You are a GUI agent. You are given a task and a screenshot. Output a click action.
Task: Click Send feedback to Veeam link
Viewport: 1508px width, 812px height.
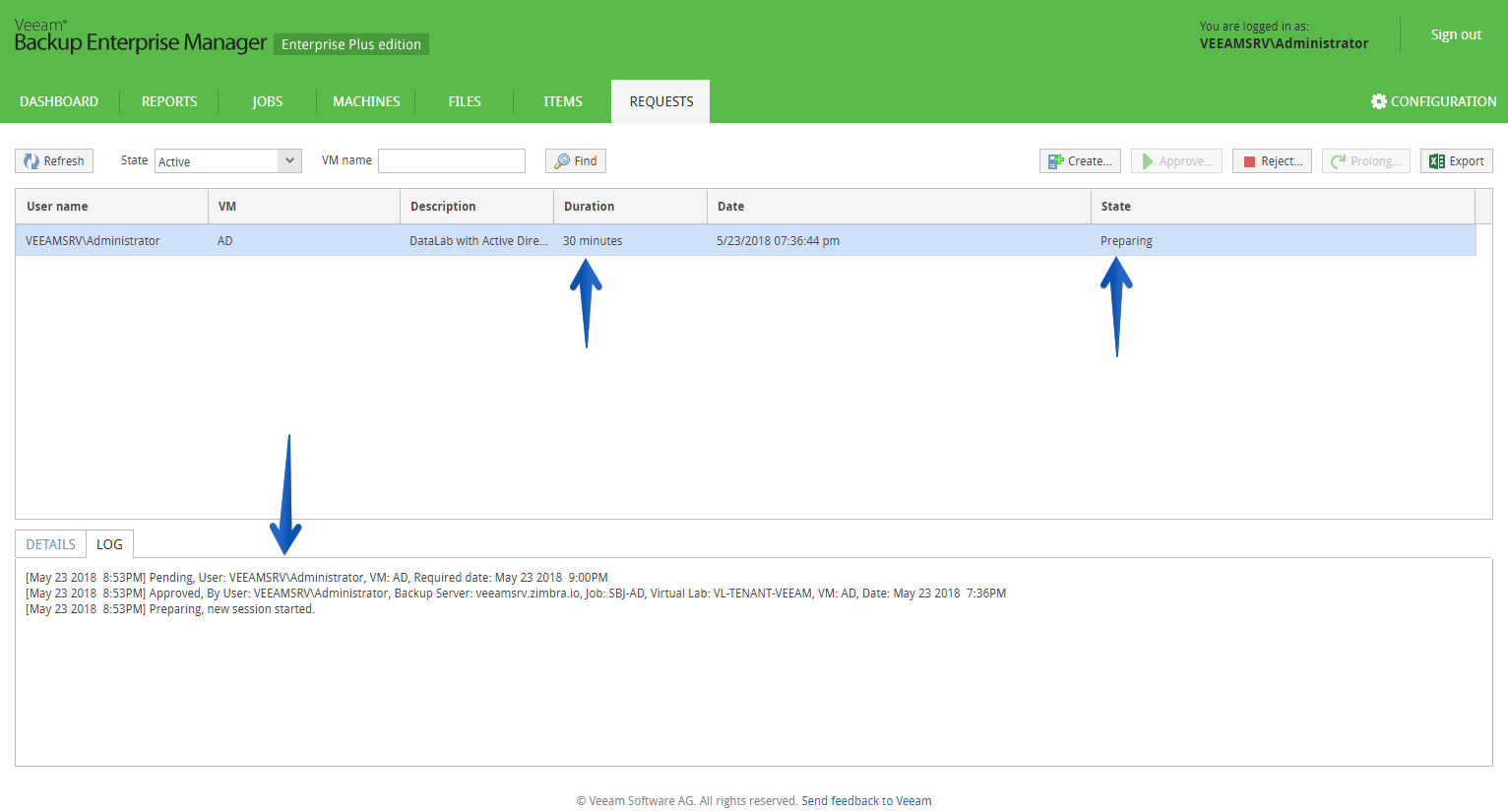[x=866, y=801]
